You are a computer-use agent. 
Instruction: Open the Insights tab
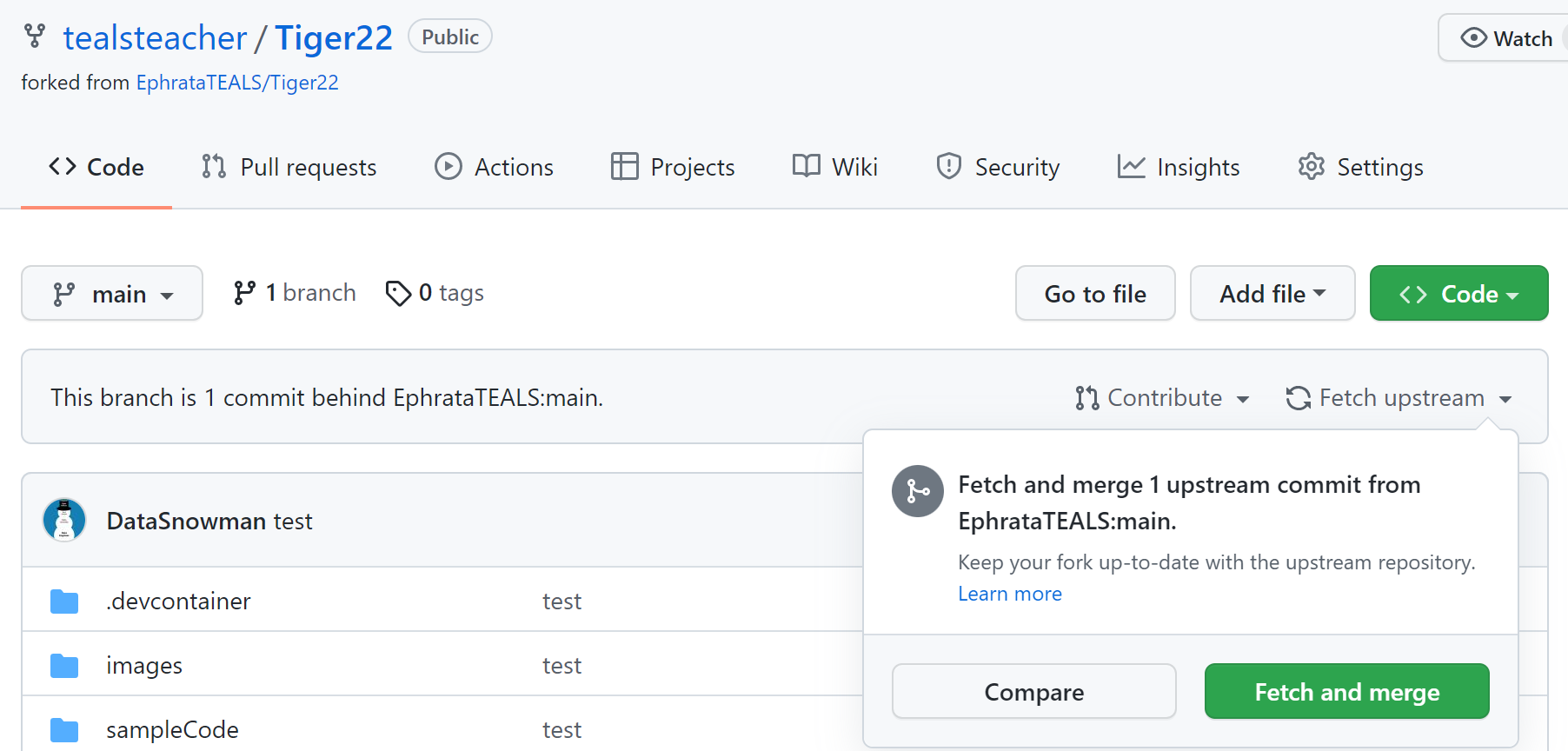point(1179,167)
